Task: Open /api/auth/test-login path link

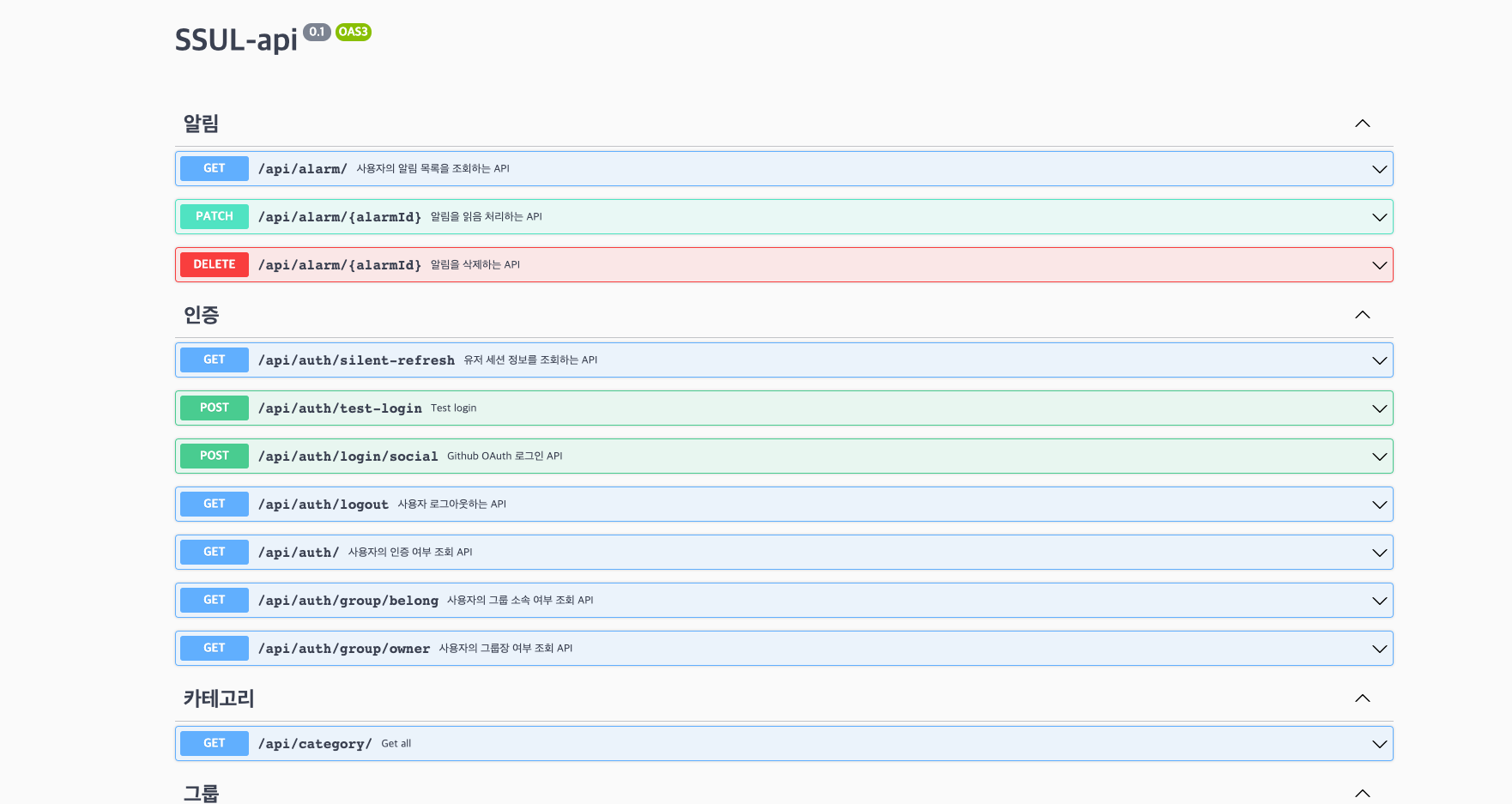Action: (340, 408)
